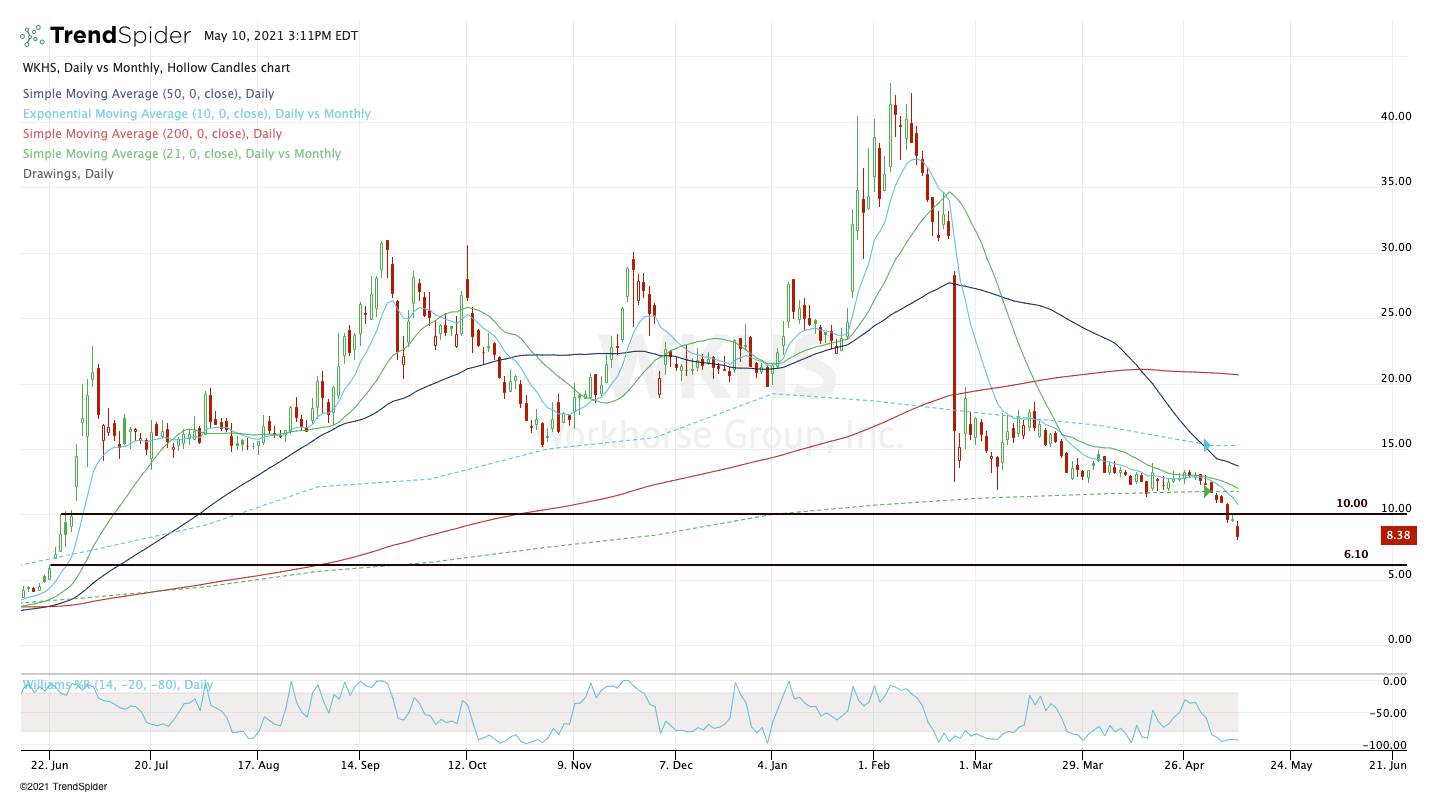Click the ©2021 TrendSpider copyright text
1437x796 pixels.
click(63, 787)
